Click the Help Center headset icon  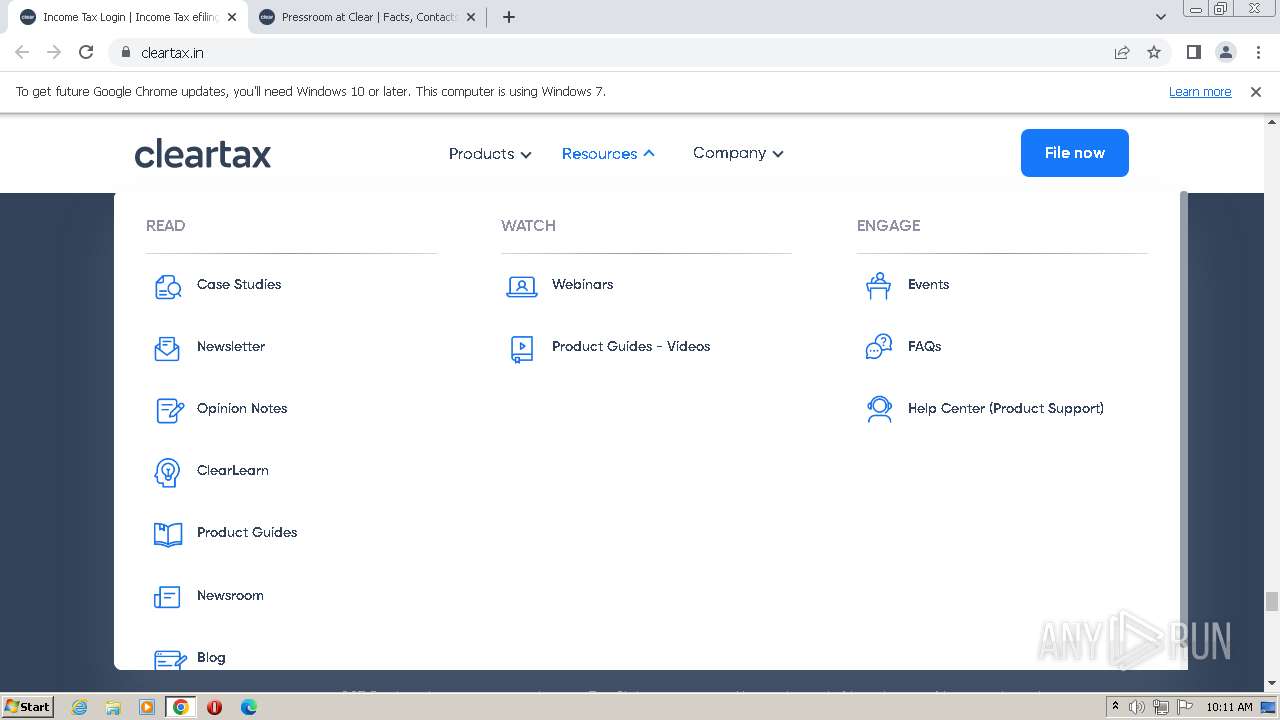click(x=879, y=409)
